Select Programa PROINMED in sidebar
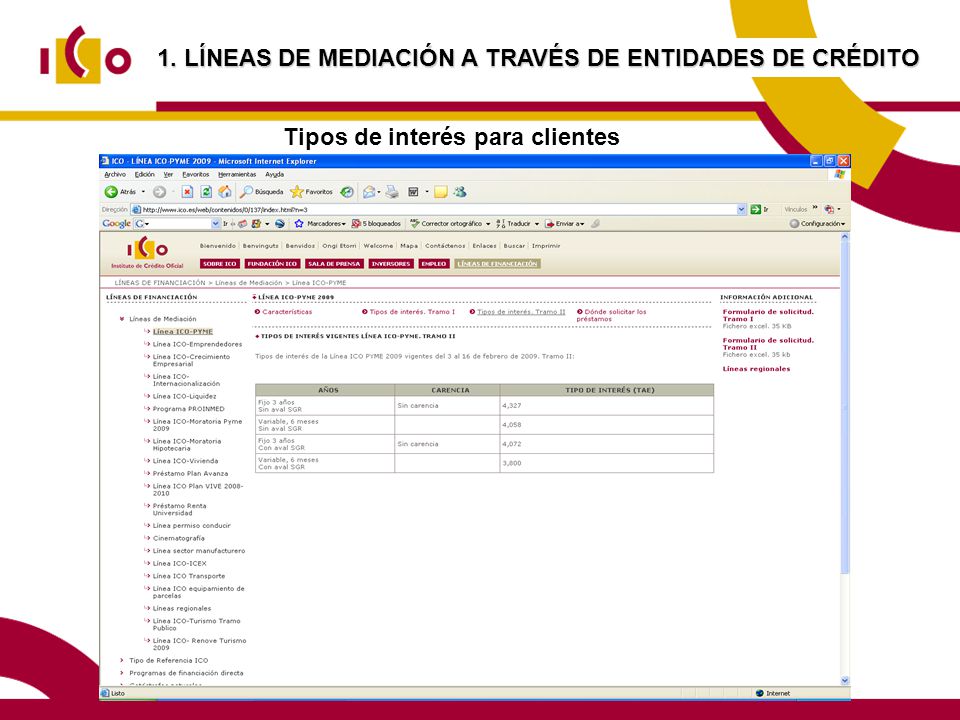 point(189,409)
